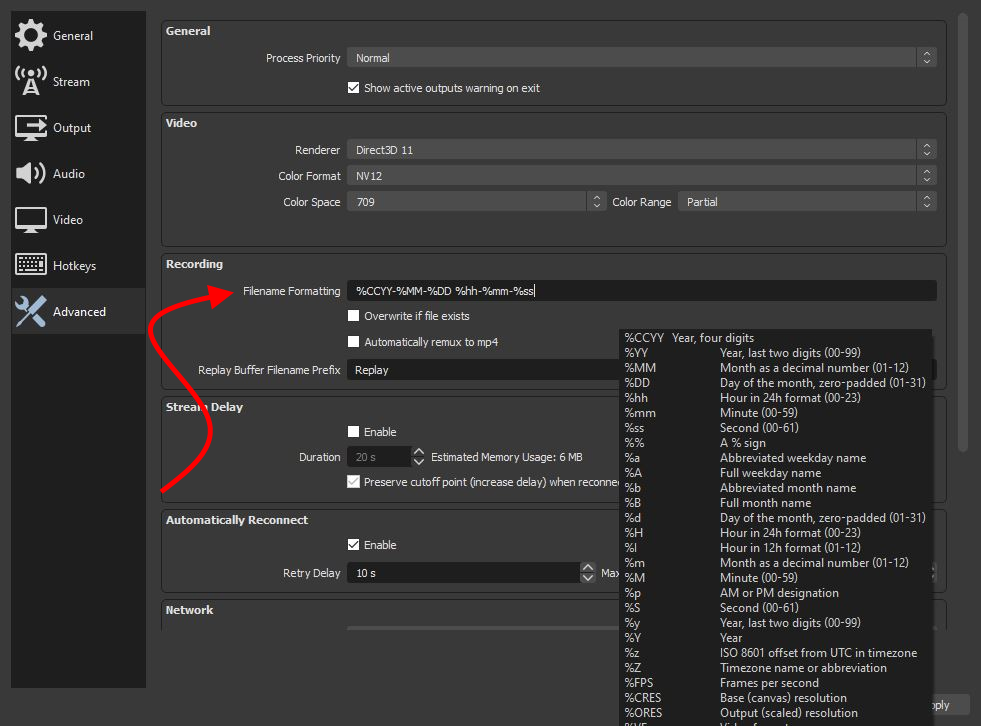Screen dimensions: 981x726
Task: Click the %DD day of month entry
Action: [776, 383]
